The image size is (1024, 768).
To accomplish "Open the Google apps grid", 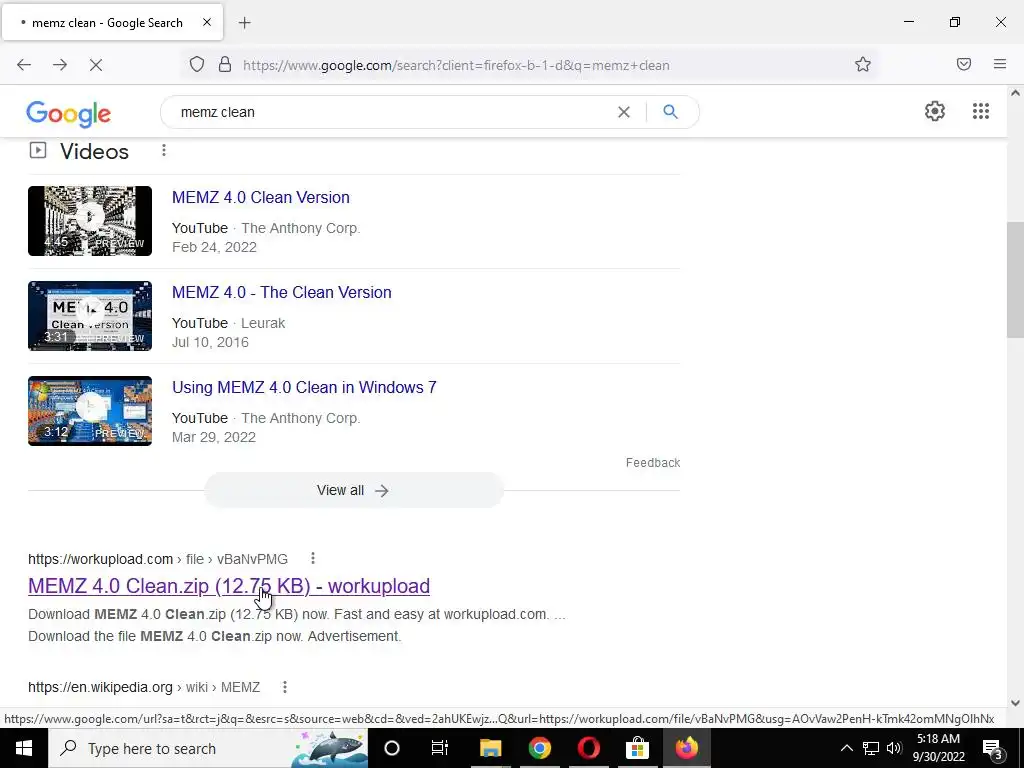I will (981, 111).
